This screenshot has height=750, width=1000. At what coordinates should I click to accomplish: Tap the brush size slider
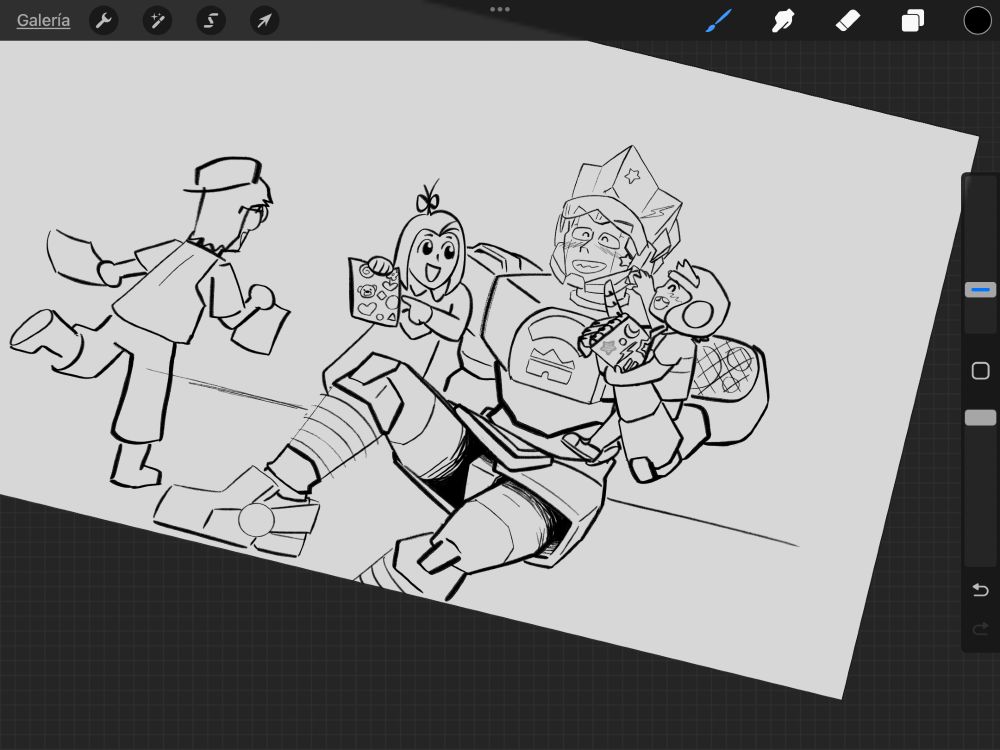[980, 290]
